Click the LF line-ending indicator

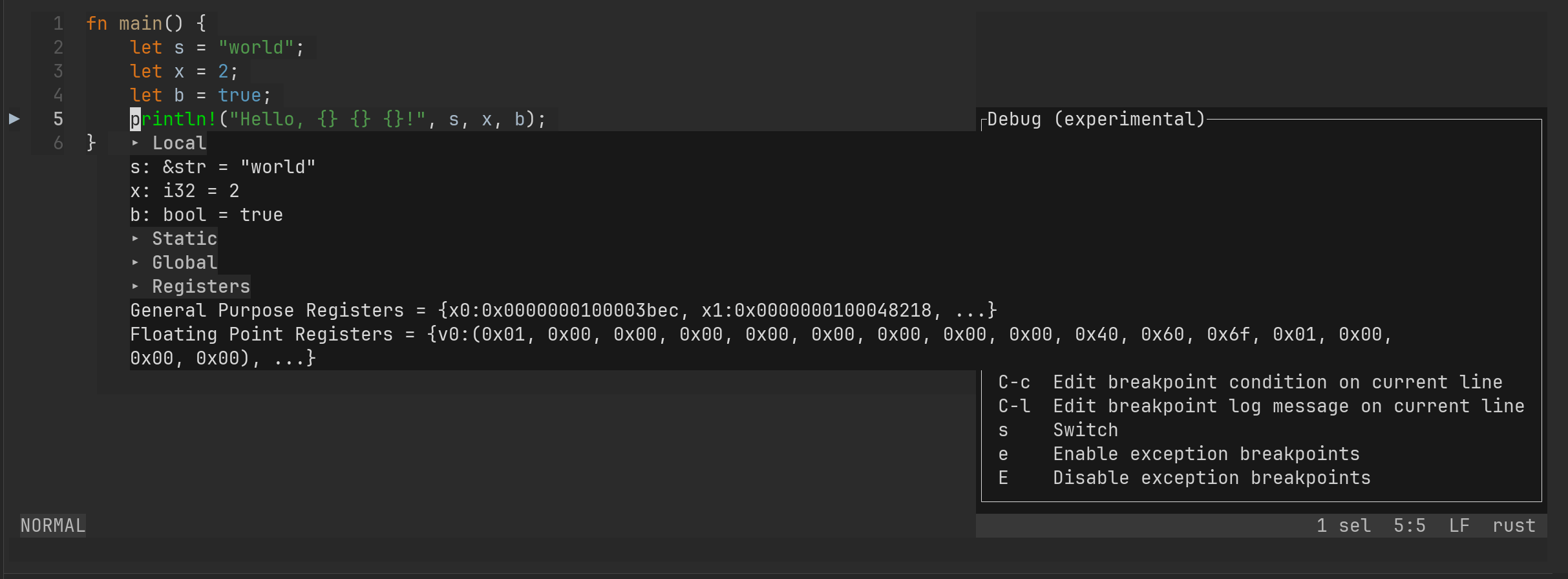1459,525
